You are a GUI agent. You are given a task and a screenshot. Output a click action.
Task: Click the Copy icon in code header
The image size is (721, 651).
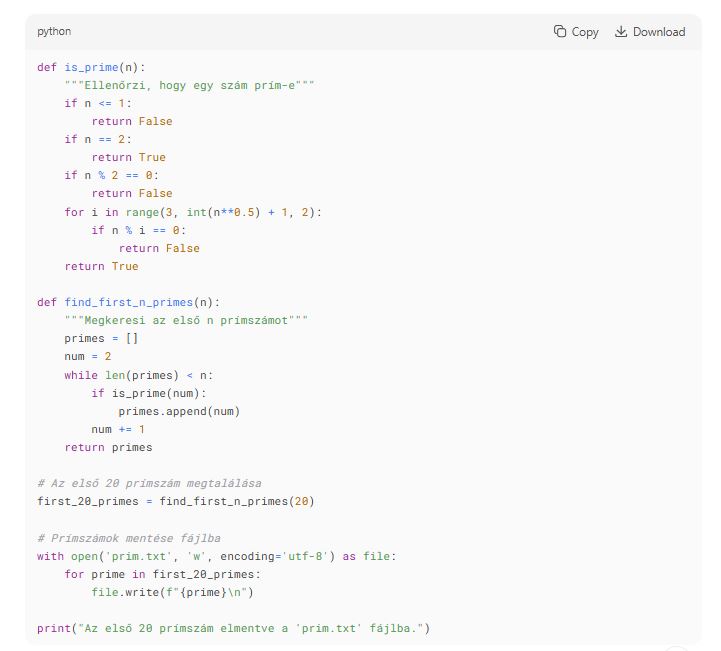pyautogui.click(x=560, y=32)
